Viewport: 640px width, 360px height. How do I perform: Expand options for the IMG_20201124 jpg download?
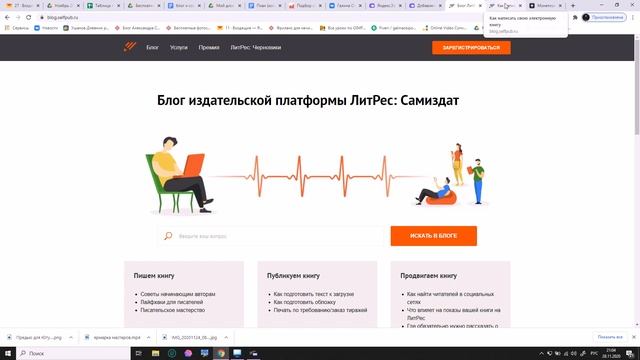tap(226, 338)
